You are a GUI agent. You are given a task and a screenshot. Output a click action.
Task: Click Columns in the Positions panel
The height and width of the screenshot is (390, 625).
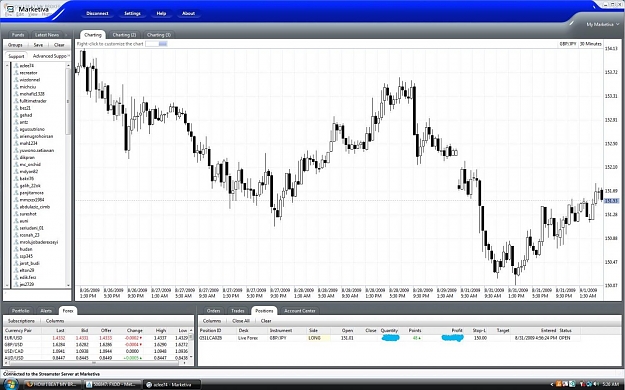[x=212, y=321]
